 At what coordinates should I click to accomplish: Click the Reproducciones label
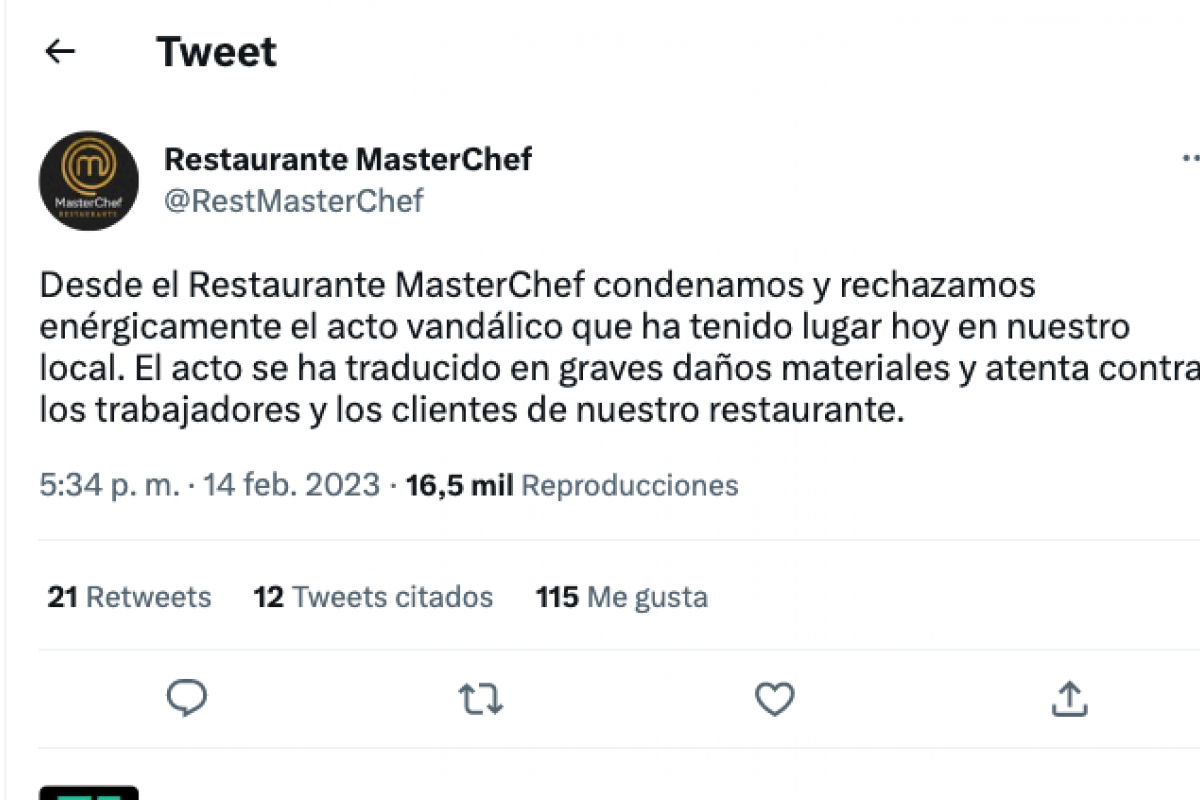[630, 486]
